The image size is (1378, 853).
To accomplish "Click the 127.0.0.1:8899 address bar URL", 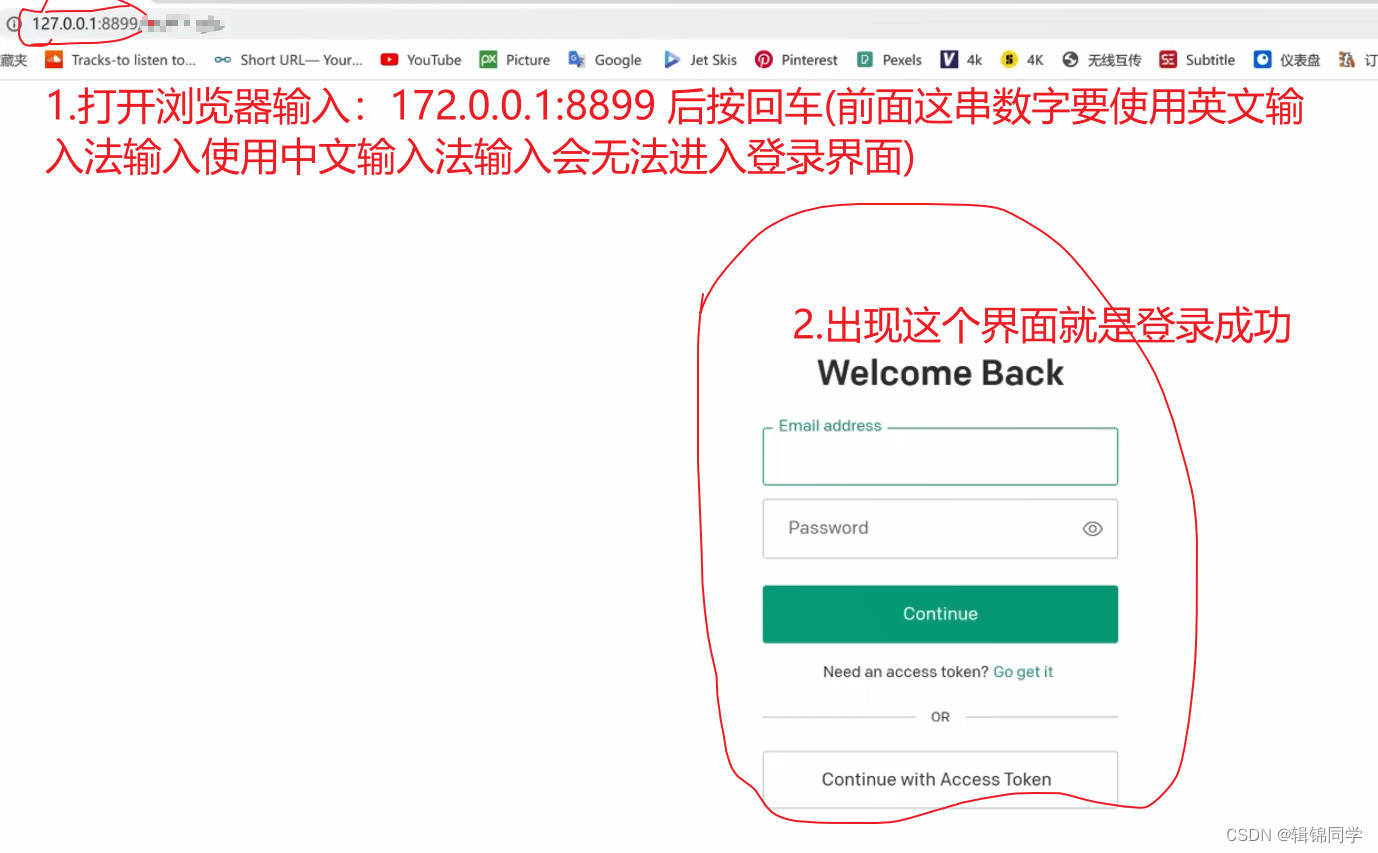I will pyautogui.click(x=85, y=23).
